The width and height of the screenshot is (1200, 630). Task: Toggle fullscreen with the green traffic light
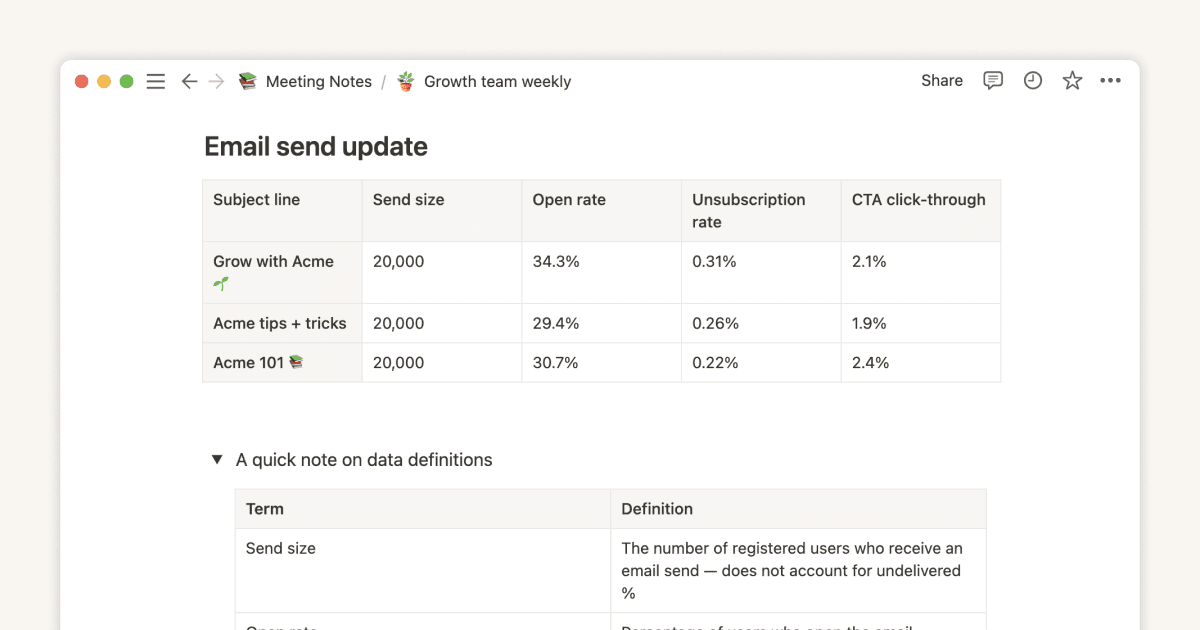click(x=126, y=81)
